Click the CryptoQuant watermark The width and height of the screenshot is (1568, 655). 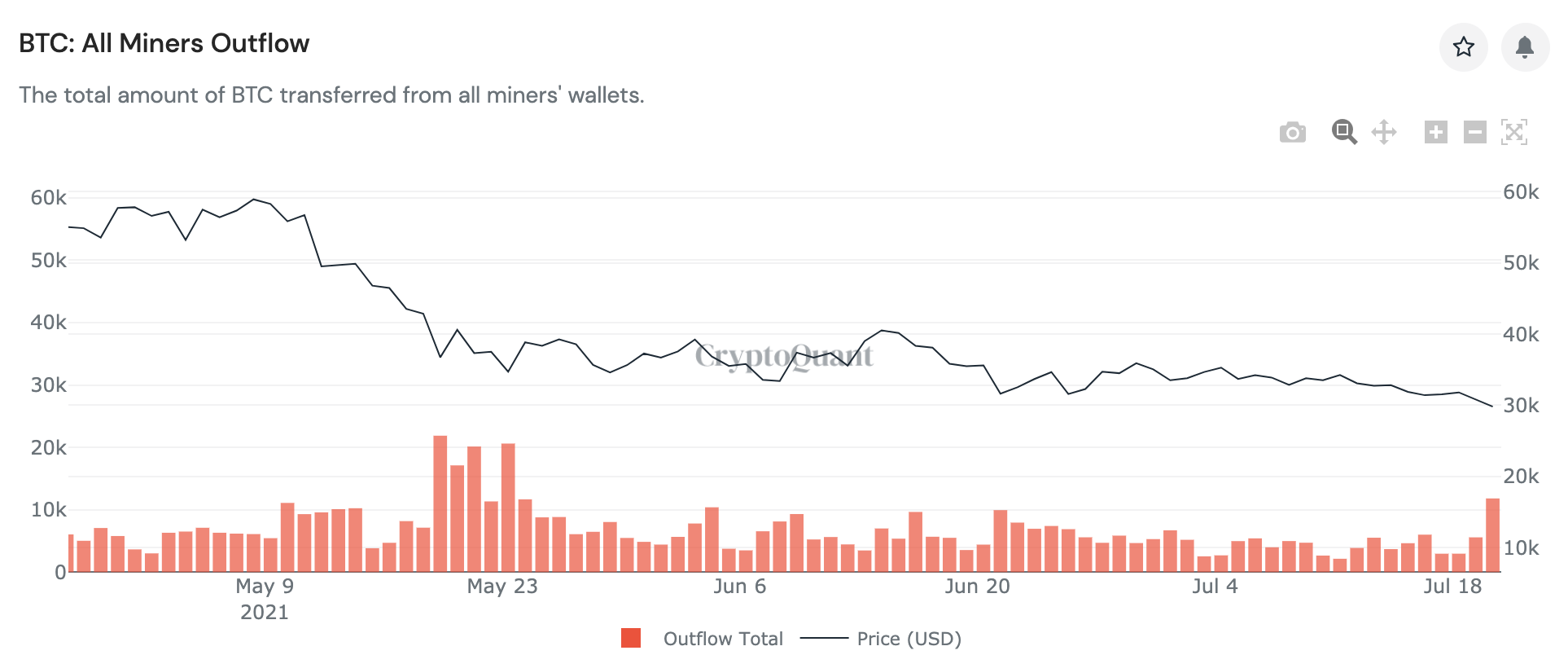point(784,356)
